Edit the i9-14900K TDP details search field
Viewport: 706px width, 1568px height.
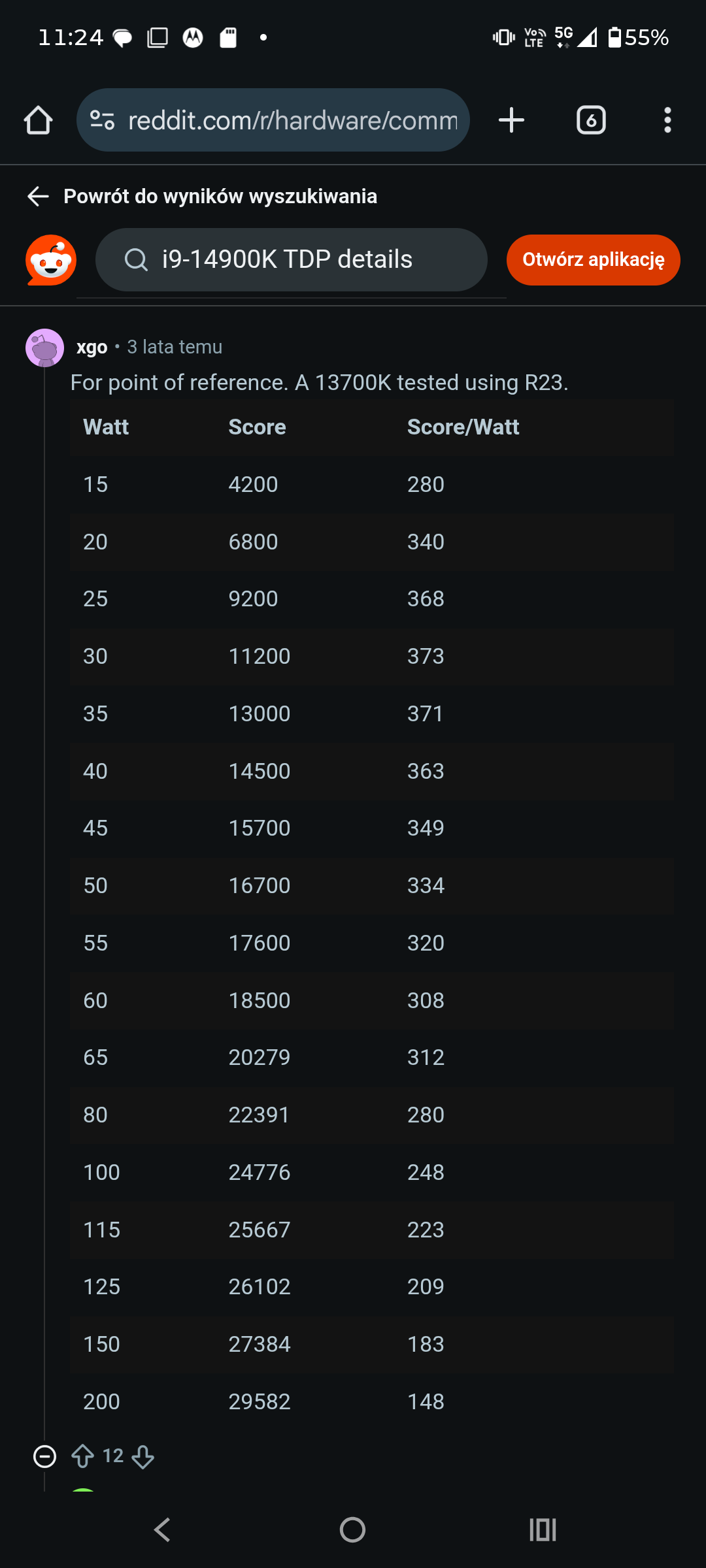292,259
